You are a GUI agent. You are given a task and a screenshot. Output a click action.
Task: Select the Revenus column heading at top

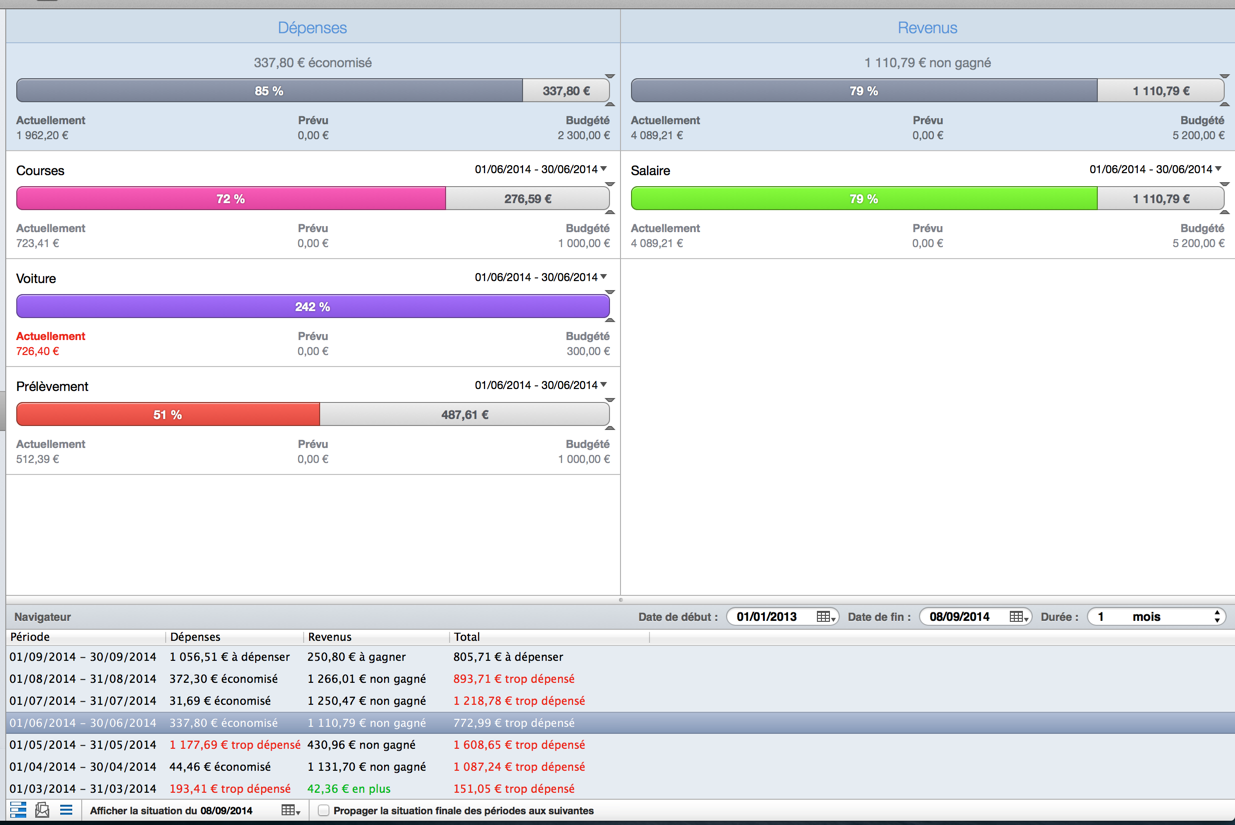[x=927, y=28]
